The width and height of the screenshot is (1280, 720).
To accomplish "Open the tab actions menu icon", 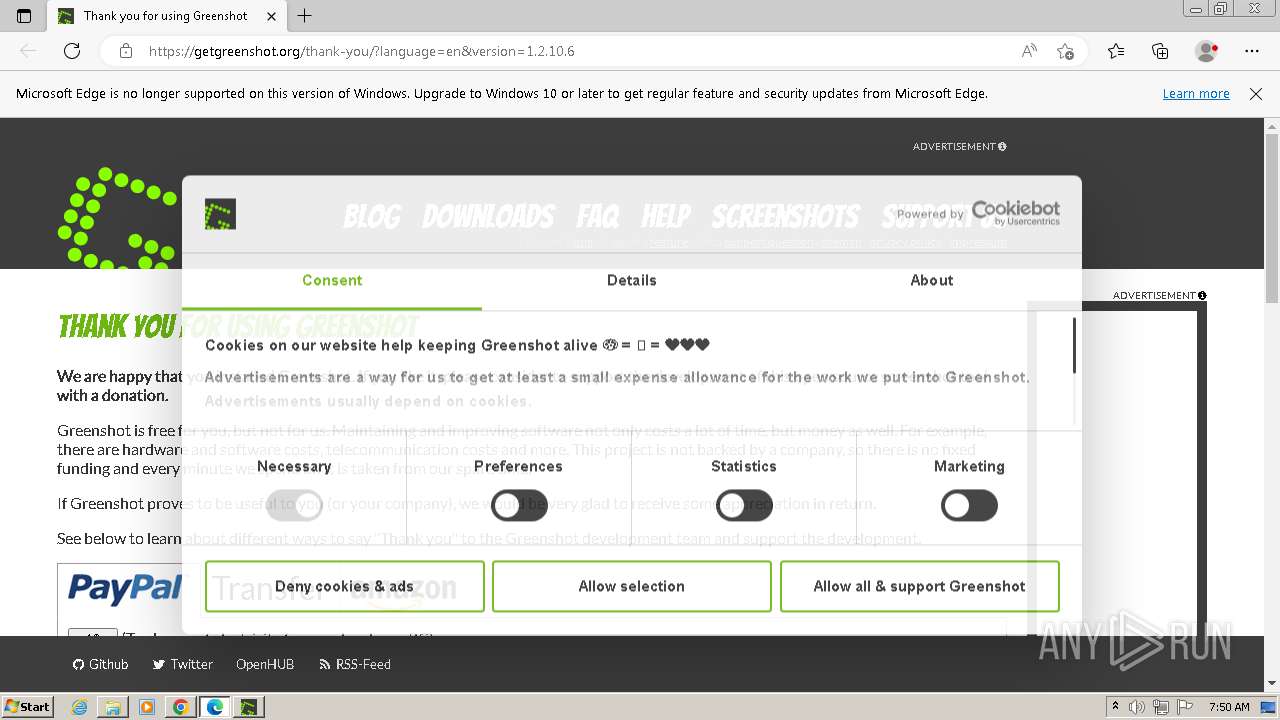I will [x=24, y=16].
